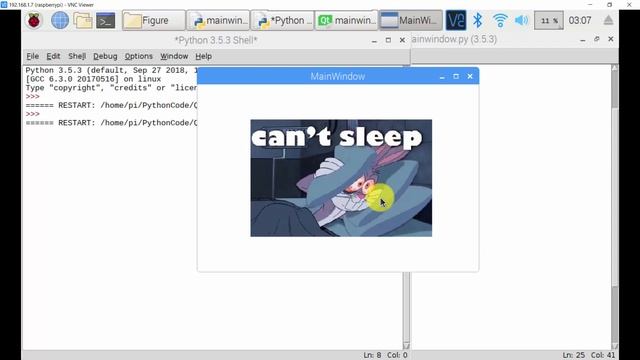The height and width of the screenshot is (360, 640).
Task: Click the Python 3.5.3 version line
Action: point(111,70)
